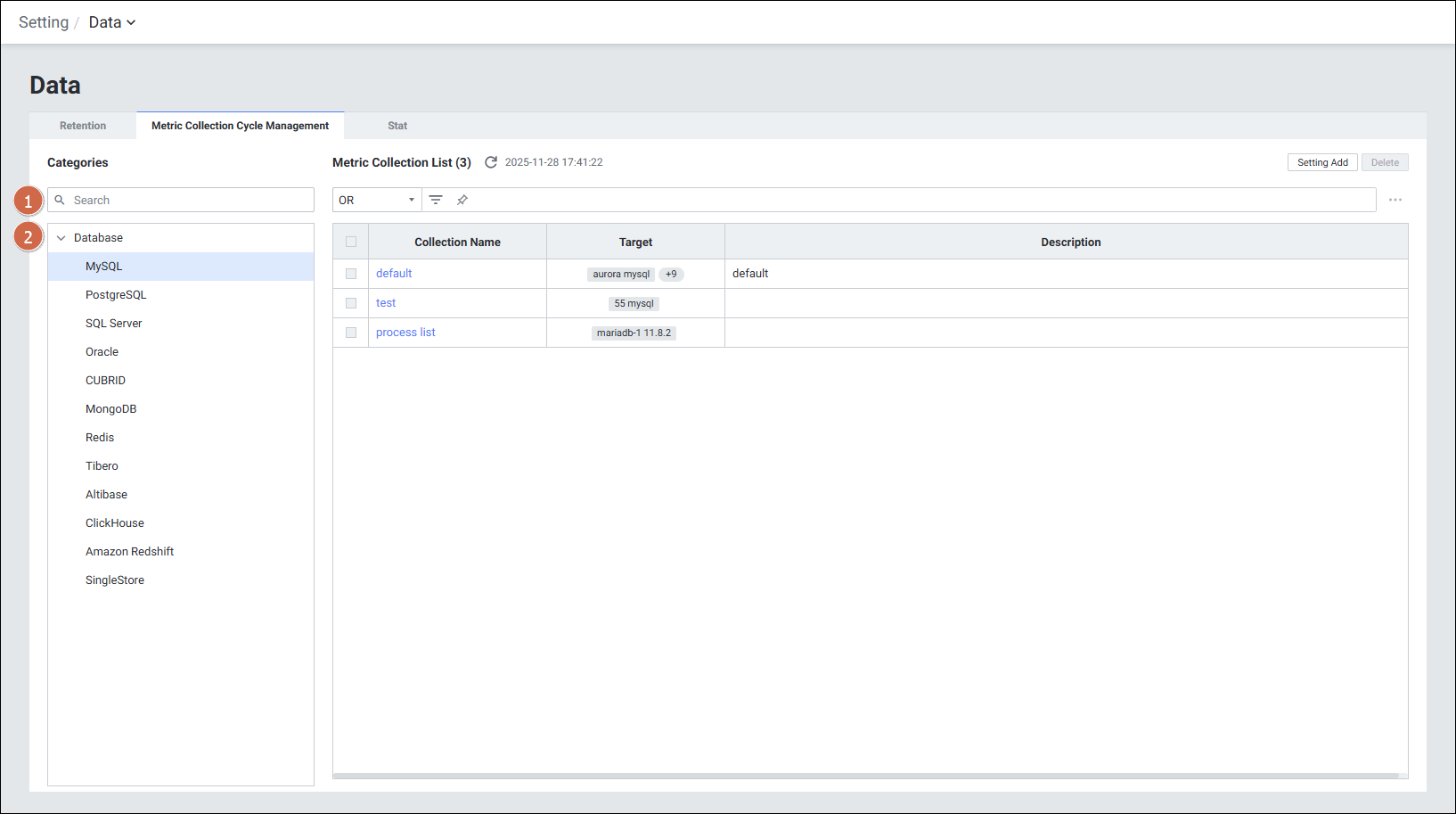Collapse the Database tree node
This screenshot has width=1456, height=814.
point(61,238)
